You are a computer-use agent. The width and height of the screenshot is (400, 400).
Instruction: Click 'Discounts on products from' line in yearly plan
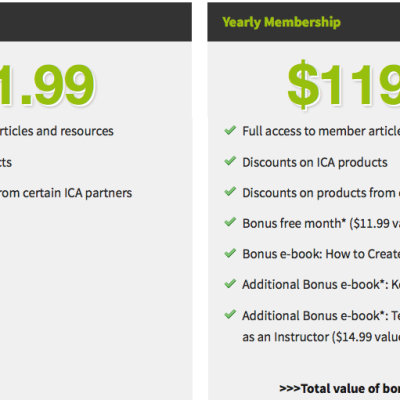321,193
